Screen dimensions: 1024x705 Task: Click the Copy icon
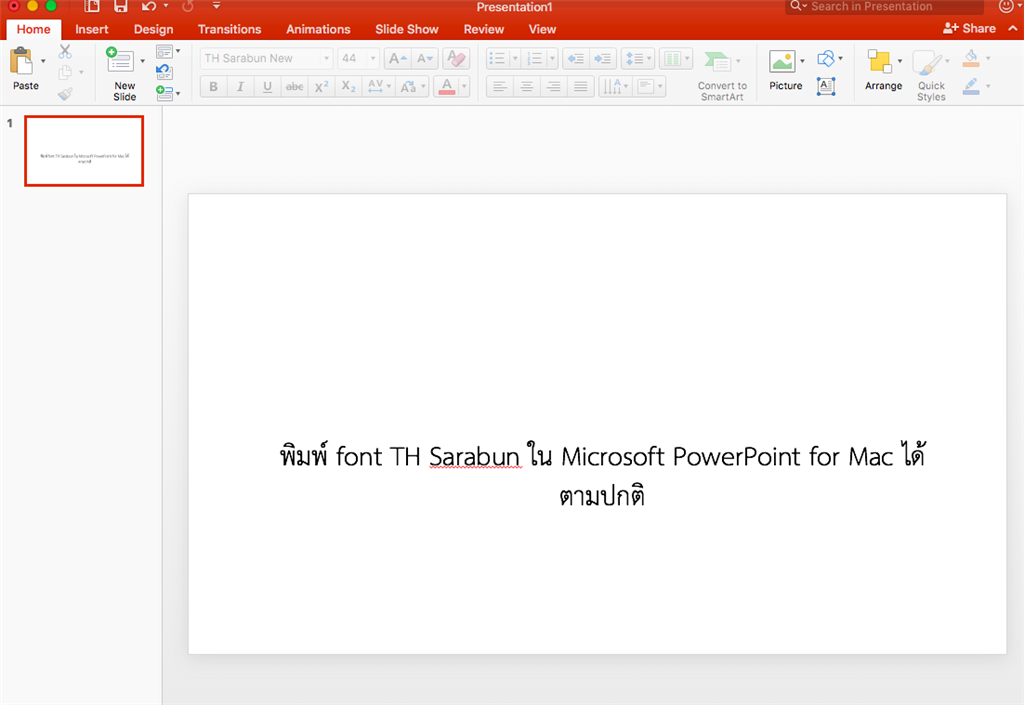click(65, 72)
